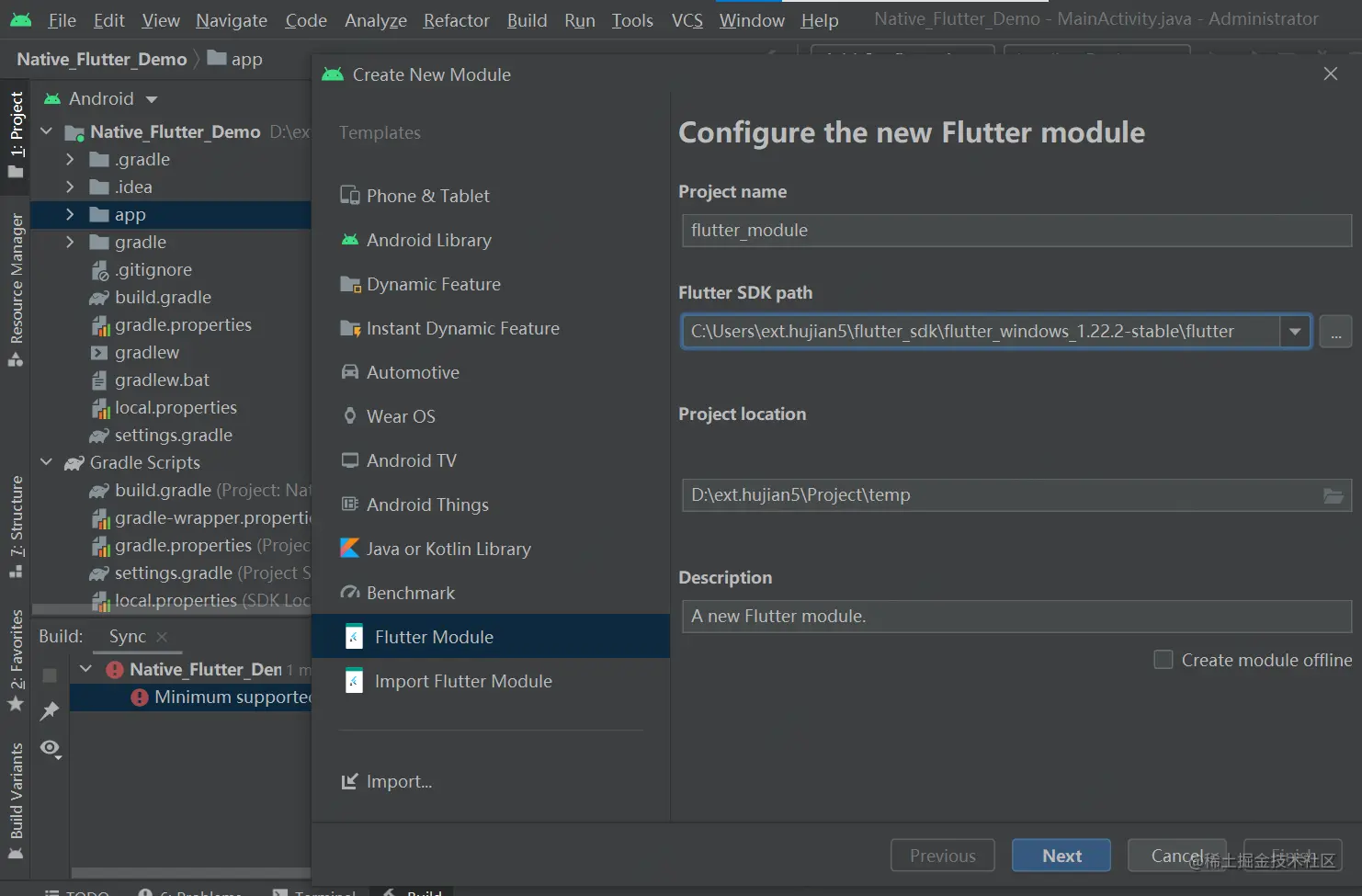This screenshot has height=896, width=1362.
Task: Click the stop build square icon
Action: coord(50,675)
